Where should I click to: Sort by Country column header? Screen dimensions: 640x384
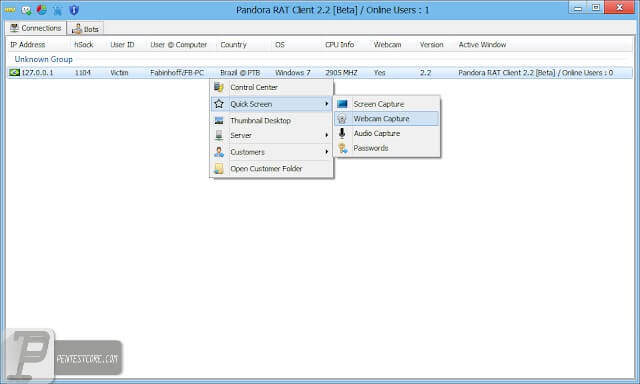[x=233, y=45]
